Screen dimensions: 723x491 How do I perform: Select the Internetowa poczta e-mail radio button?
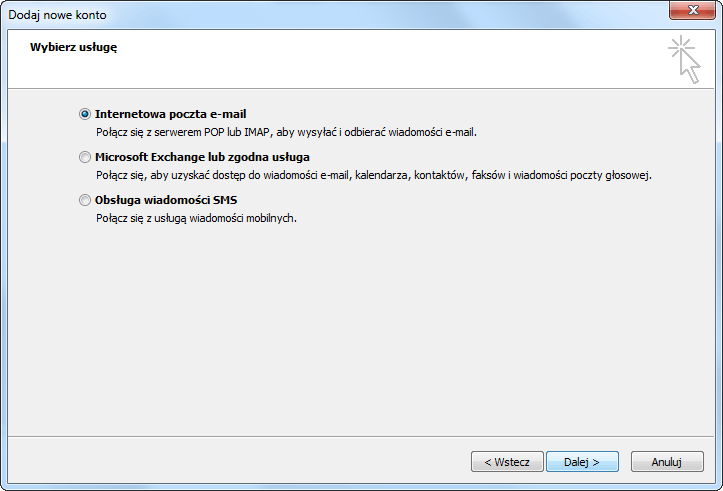85,114
